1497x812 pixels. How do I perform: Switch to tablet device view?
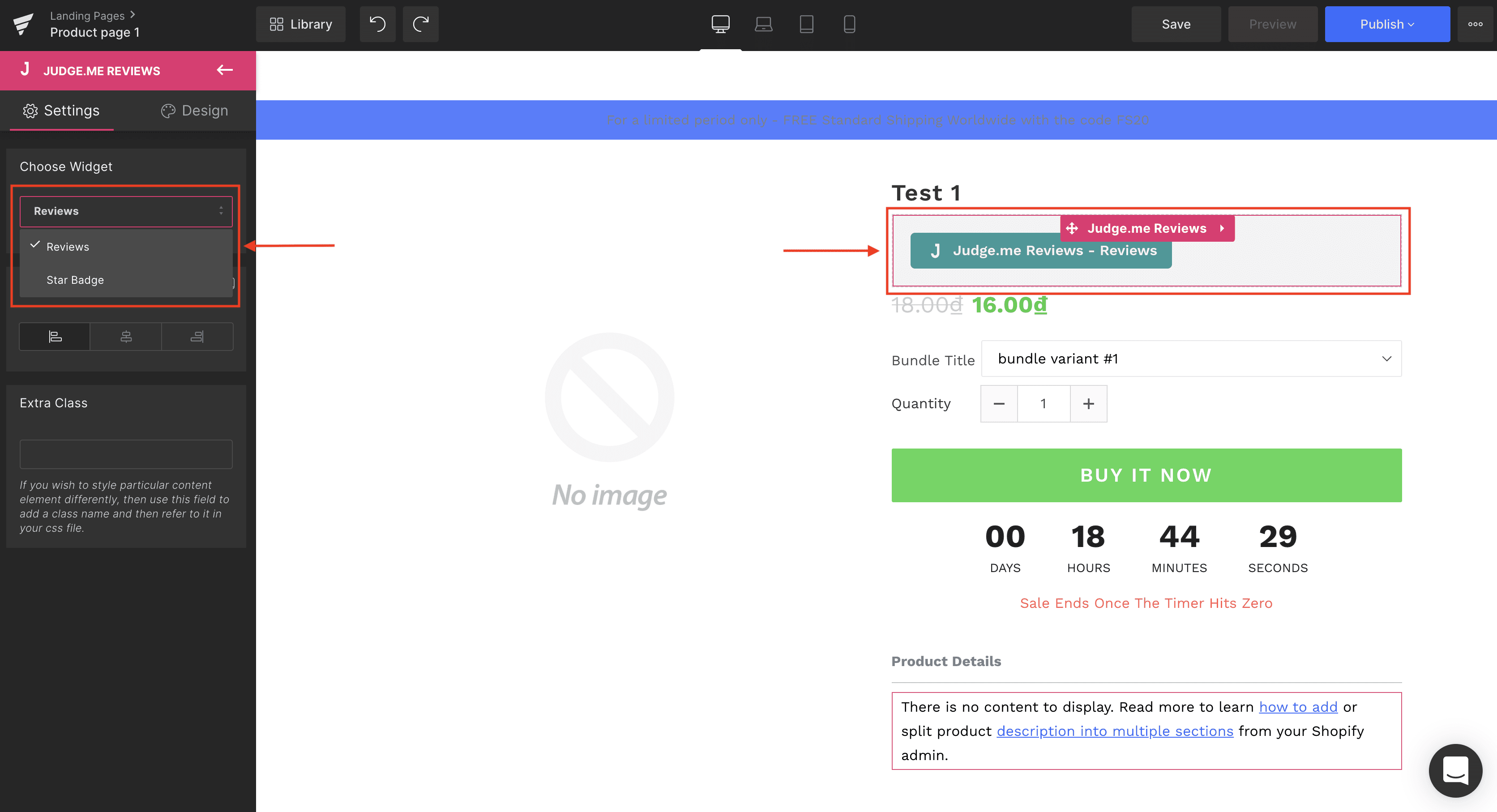point(806,24)
